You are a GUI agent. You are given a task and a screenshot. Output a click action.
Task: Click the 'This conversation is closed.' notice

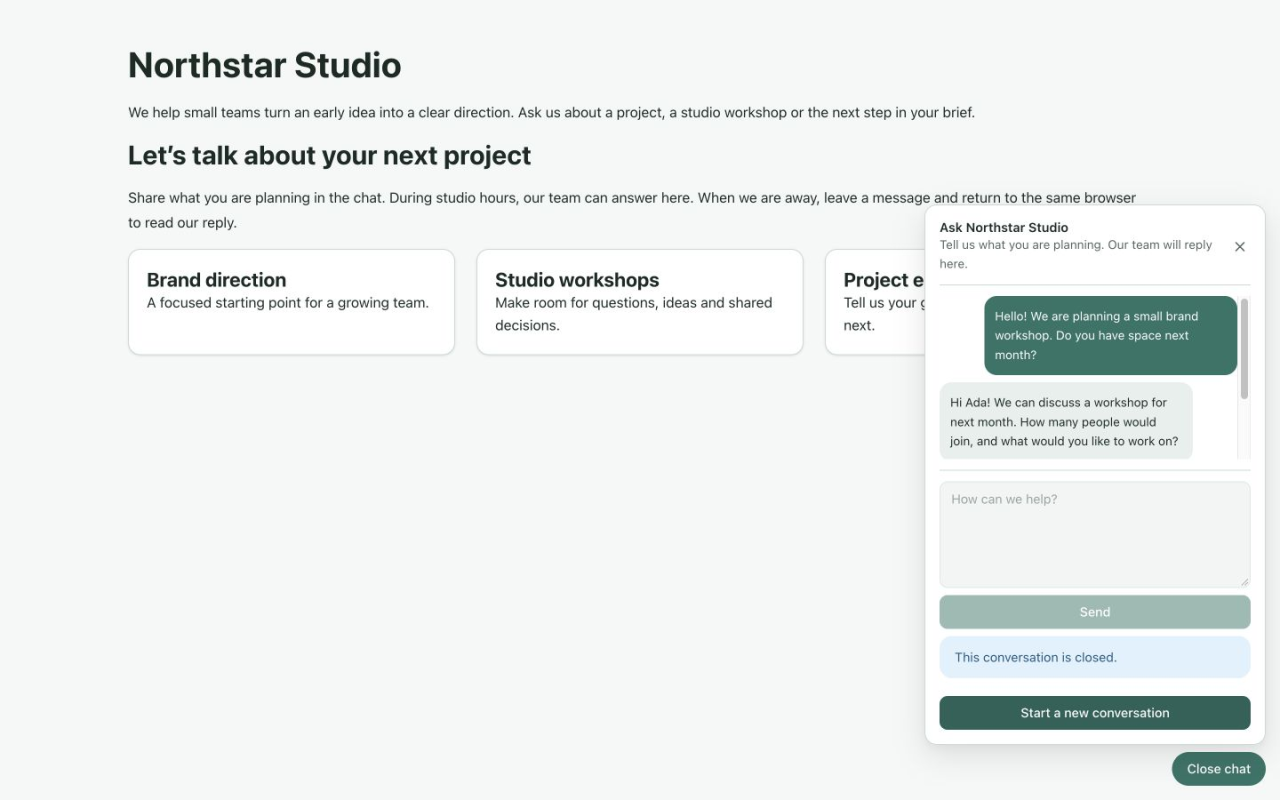click(x=1095, y=657)
